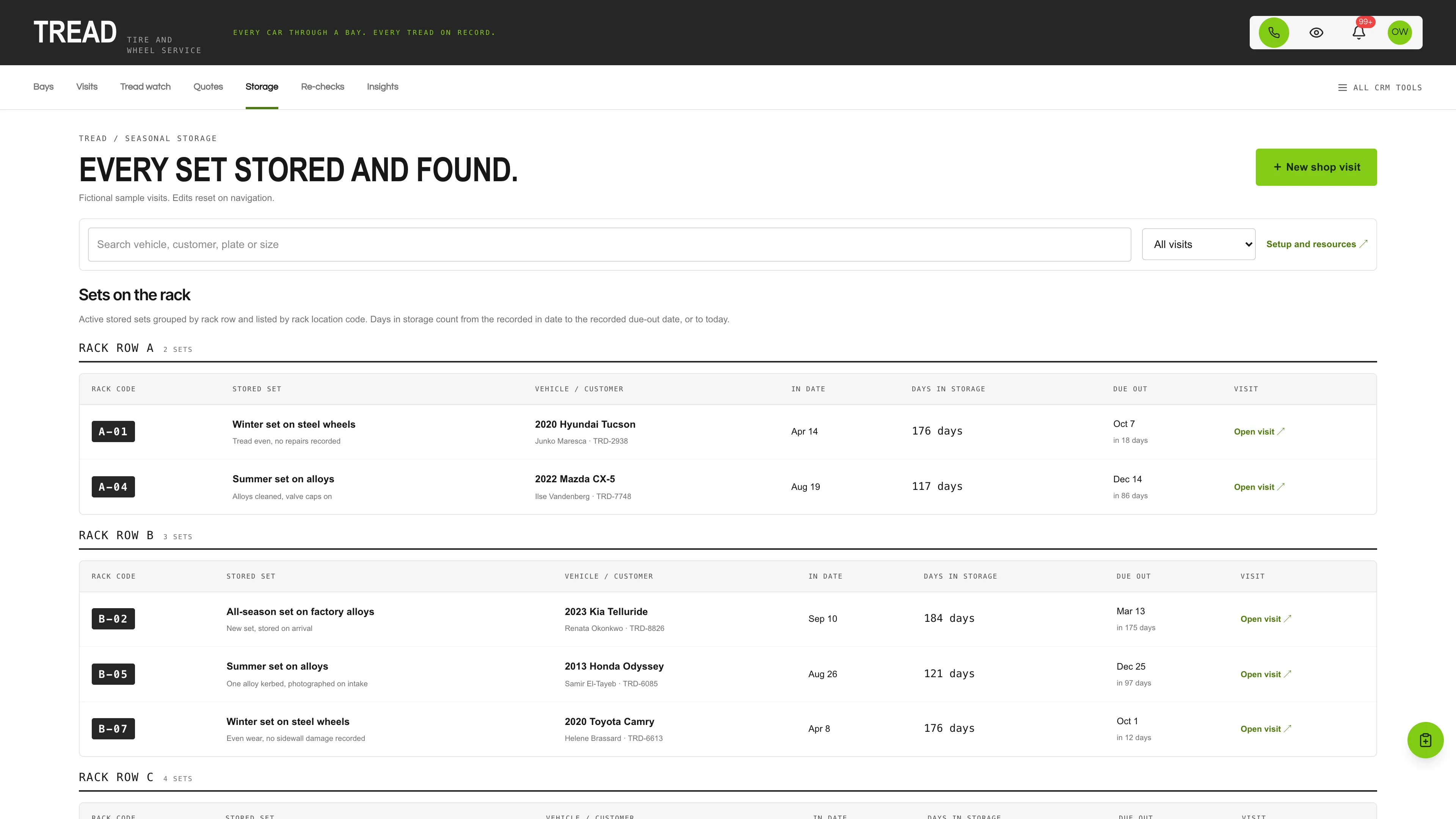Click the 'RACK ROW A' heading
Image resolution: width=1456 pixels, height=819 pixels.
pos(116,348)
